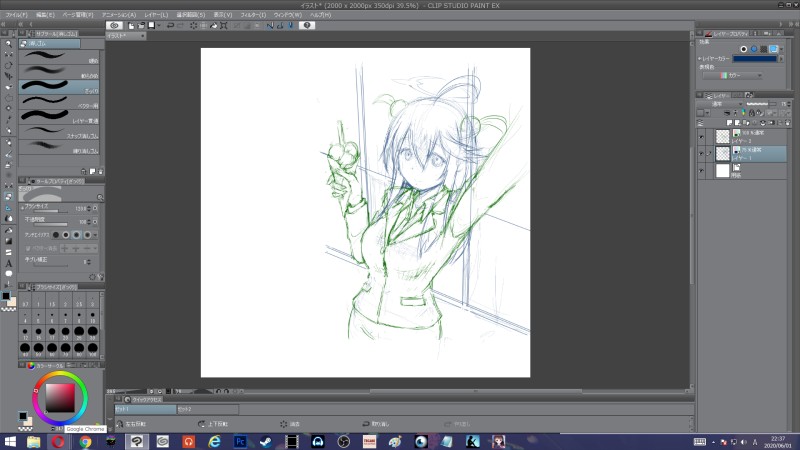Select the Lasso selection tool

(8, 98)
